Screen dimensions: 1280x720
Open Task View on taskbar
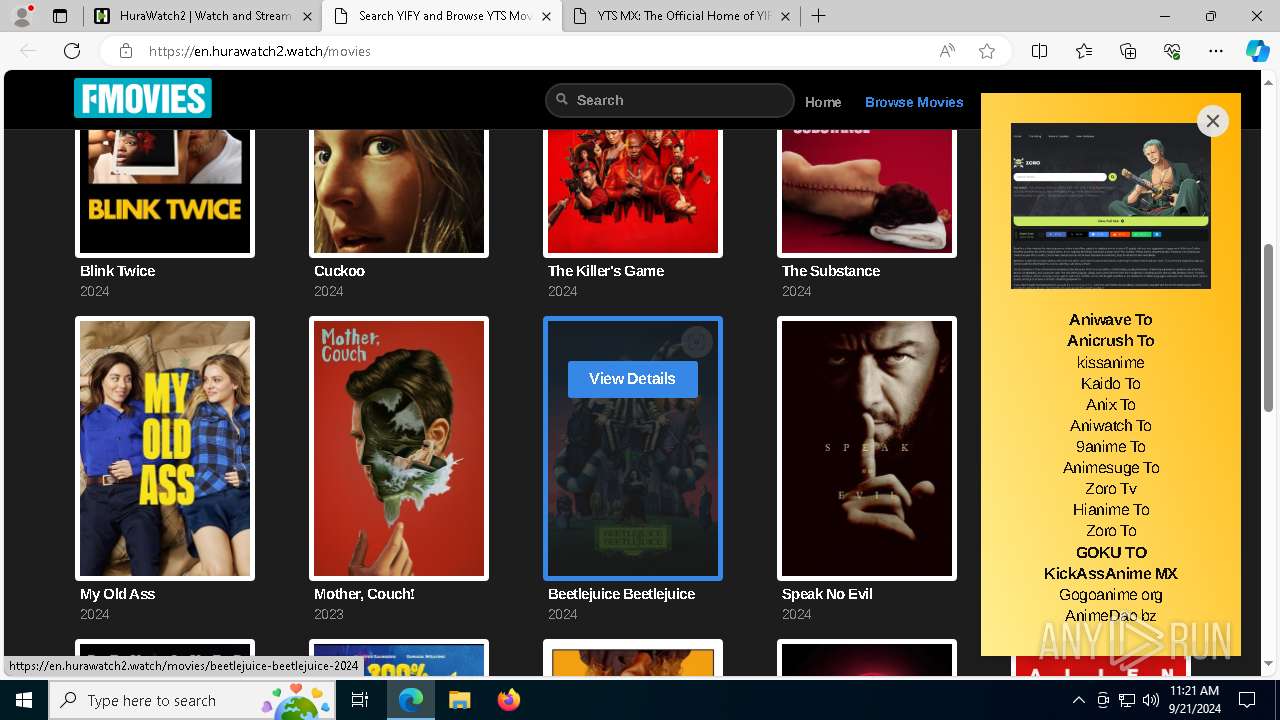pyautogui.click(x=361, y=700)
